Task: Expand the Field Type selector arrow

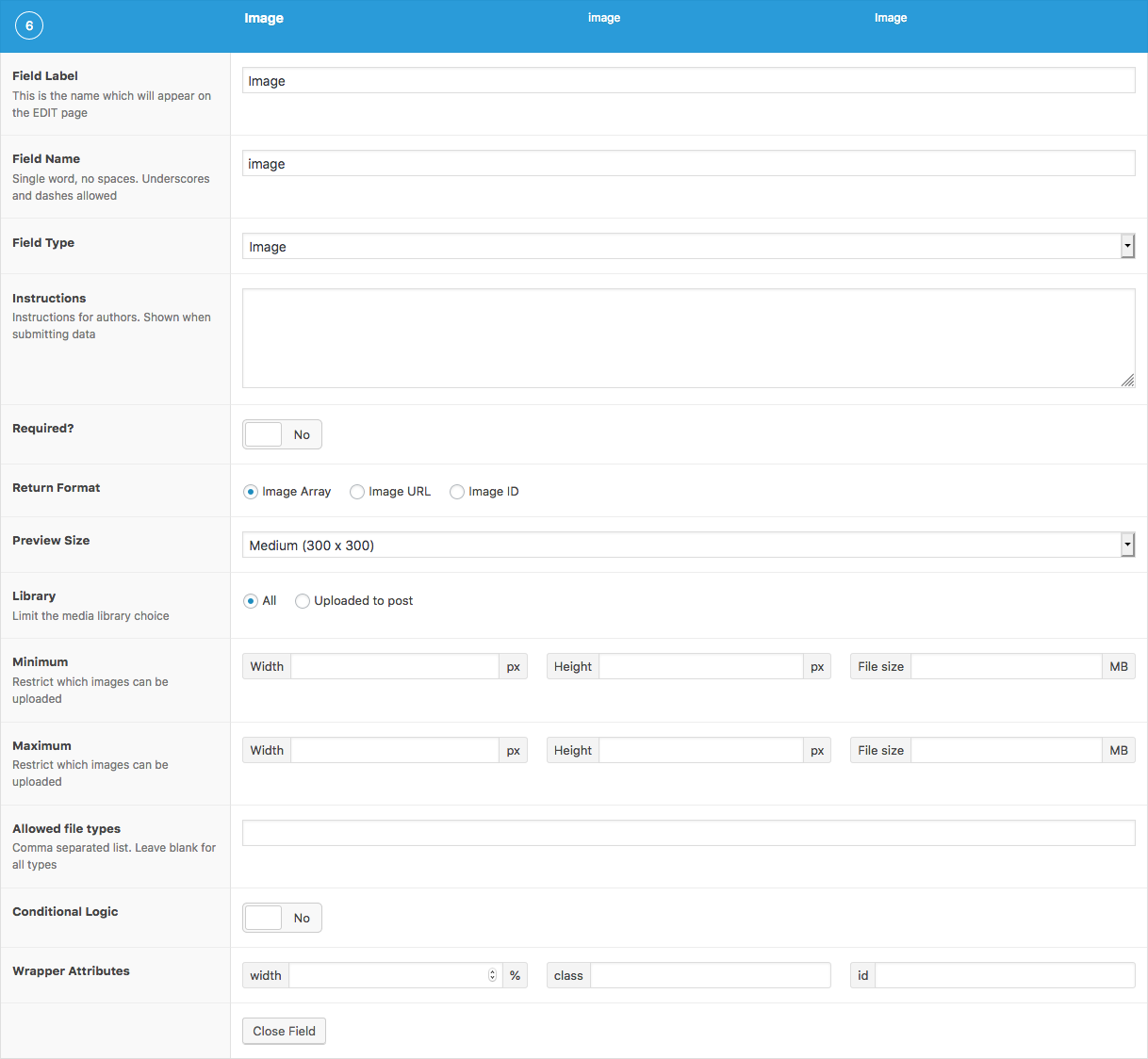Action: [1127, 246]
